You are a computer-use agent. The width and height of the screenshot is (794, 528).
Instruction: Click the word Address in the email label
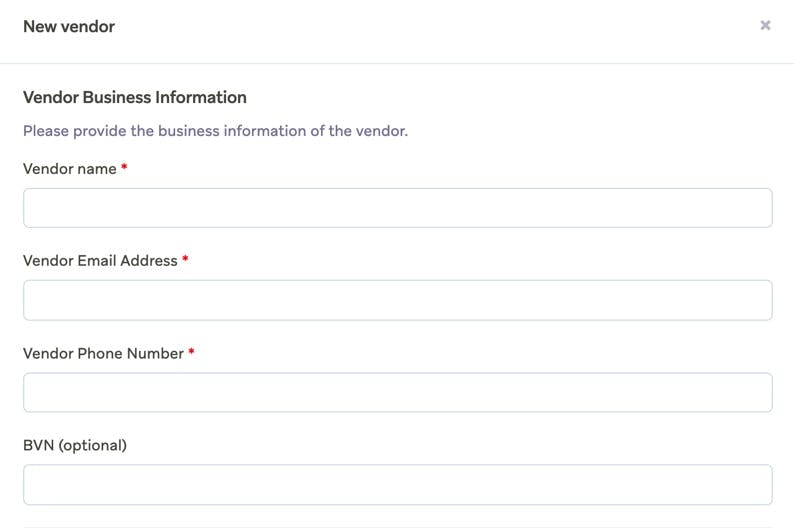148,261
